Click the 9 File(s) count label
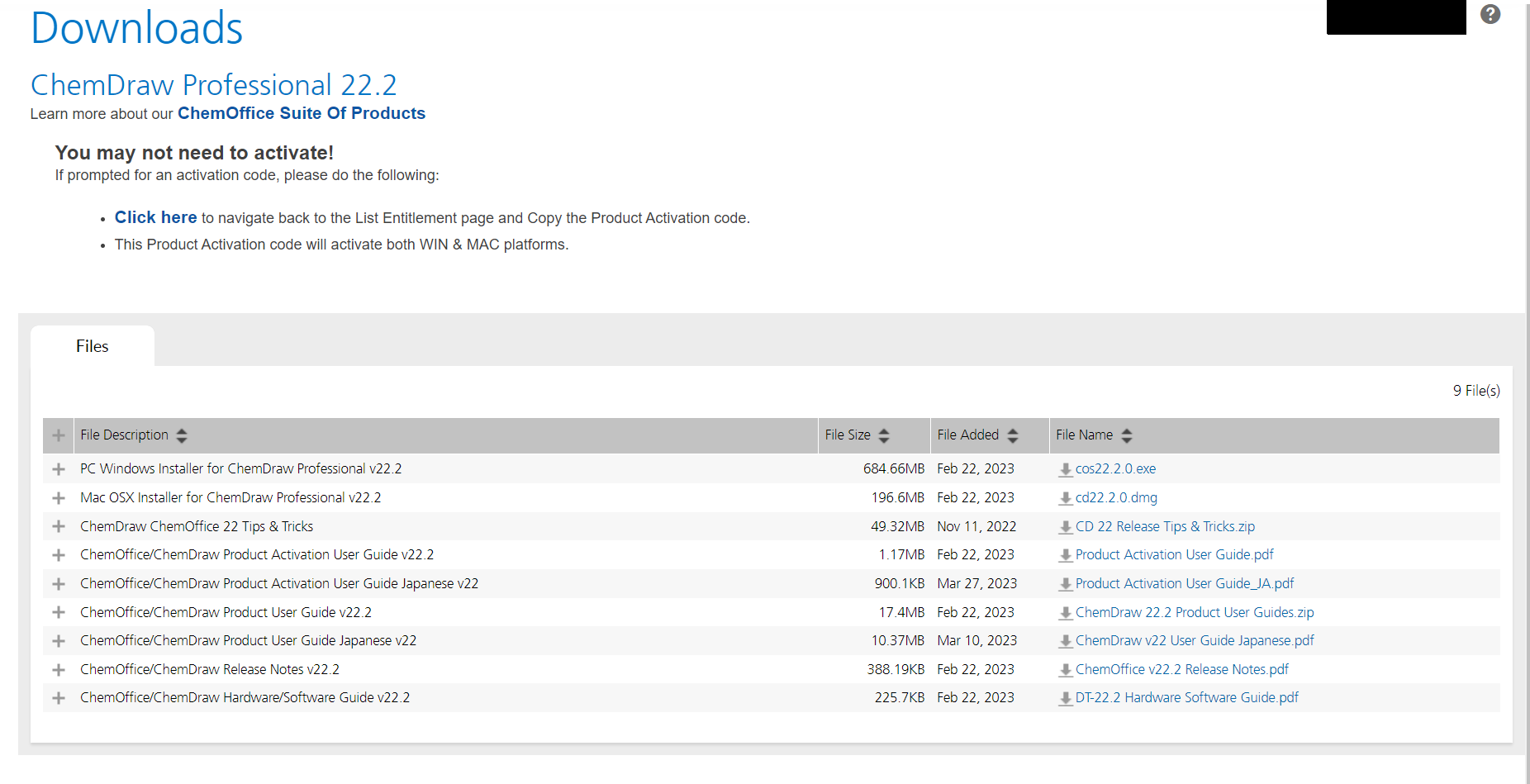This screenshot has width=1530, height=784. click(1476, 390)
